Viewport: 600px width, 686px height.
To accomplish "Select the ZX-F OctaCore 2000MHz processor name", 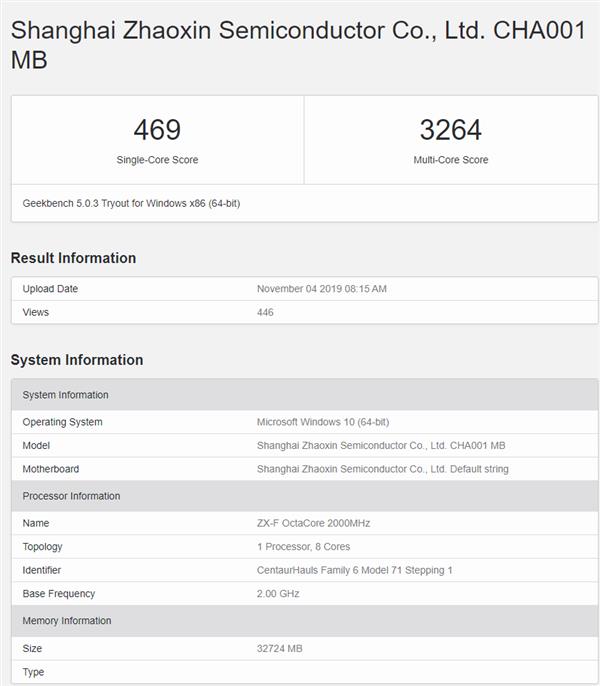I will [x=313, y=523].
